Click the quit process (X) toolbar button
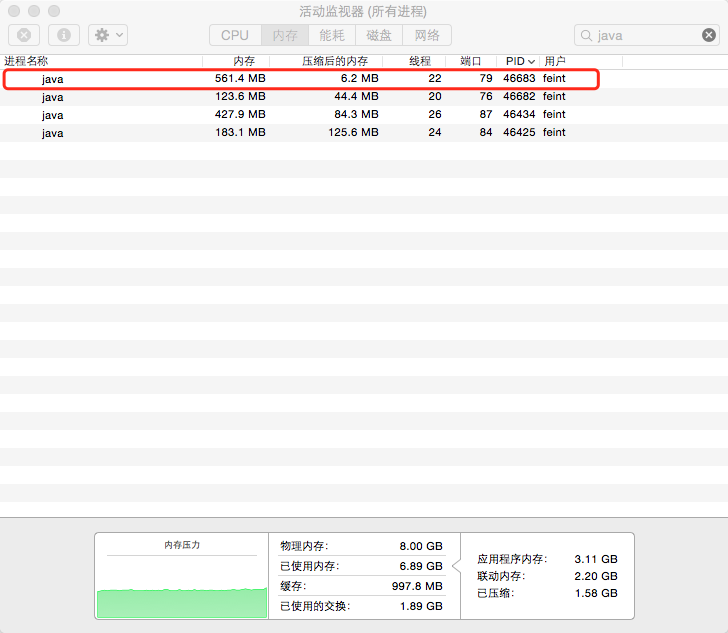 point(24,35)
